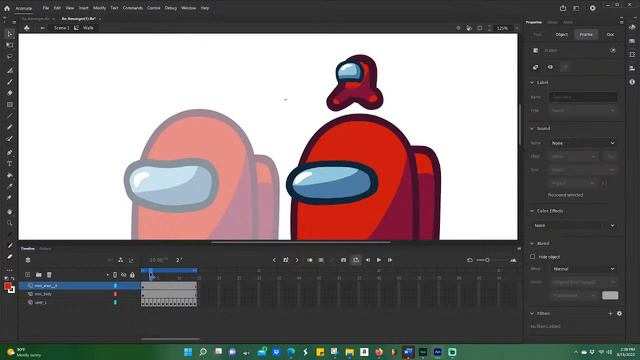Image resolution: width=640 pixels, height=360 pixels.
Task: Click the back arrow beside Scene 1
Action: pyautogui.click(x=42, y=28)
